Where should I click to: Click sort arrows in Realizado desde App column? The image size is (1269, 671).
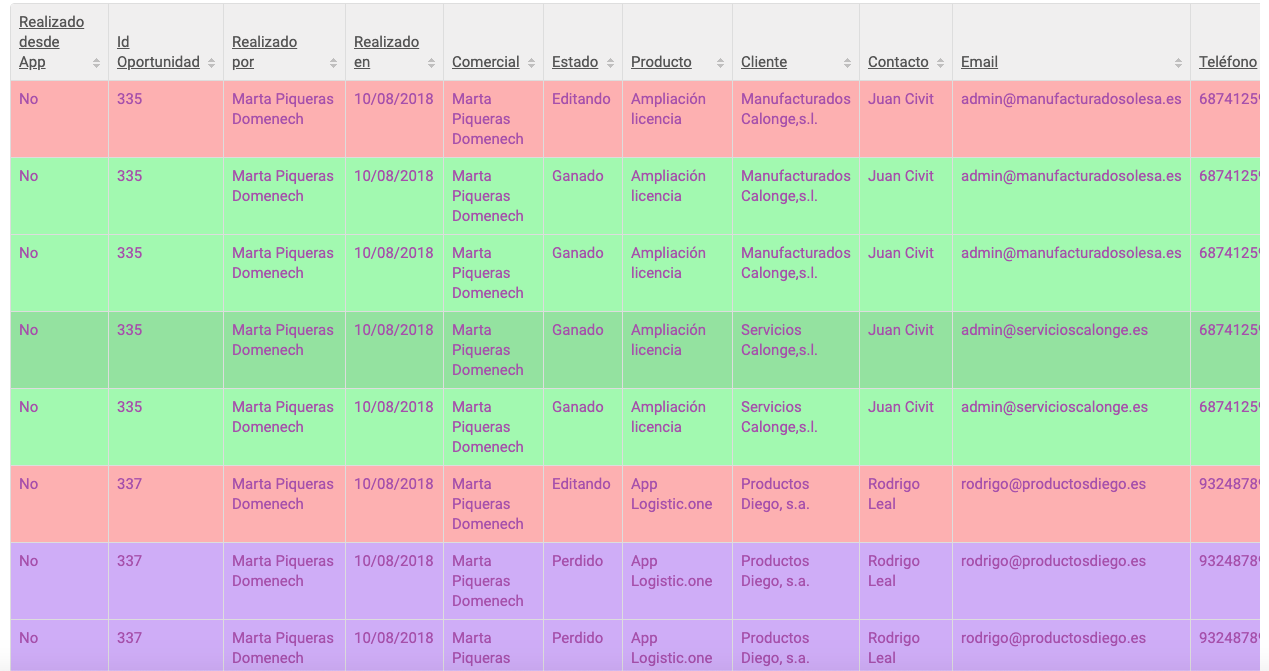[x=96, y=63]
